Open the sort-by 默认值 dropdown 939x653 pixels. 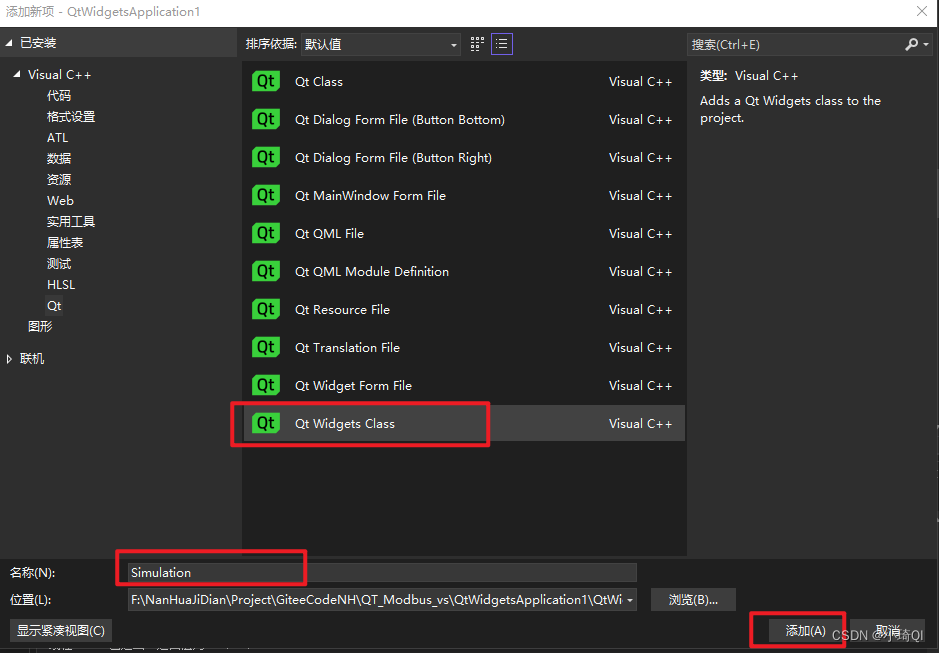pos(380,44)
